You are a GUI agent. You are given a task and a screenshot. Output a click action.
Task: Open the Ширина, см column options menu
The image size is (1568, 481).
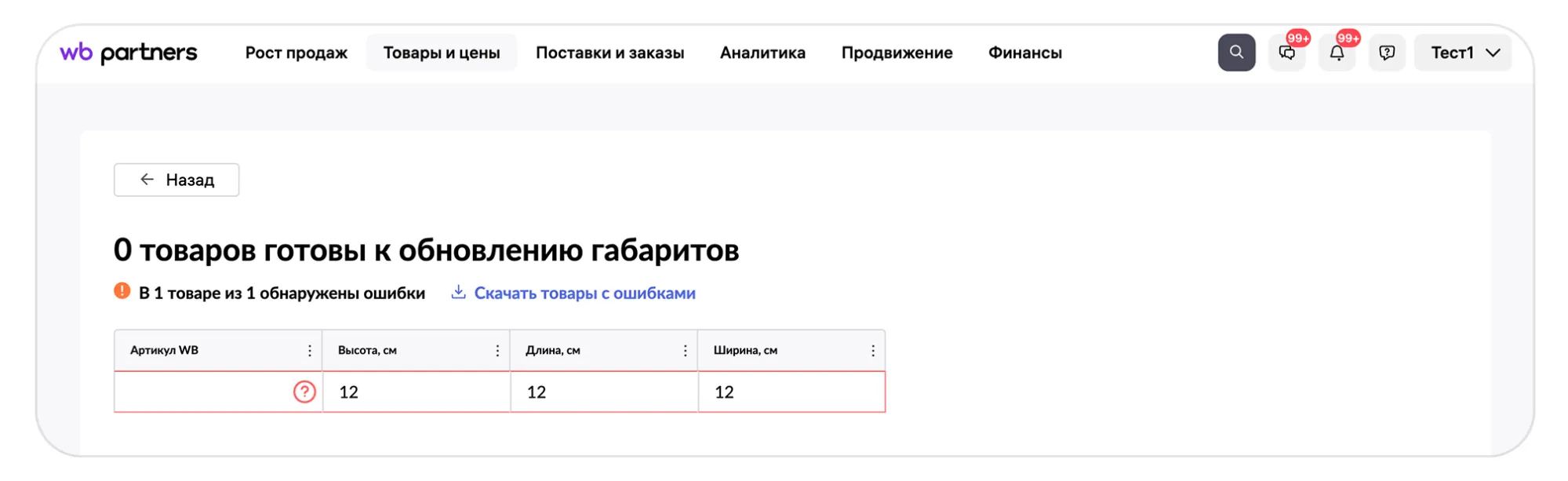click(x=872, y=351)
